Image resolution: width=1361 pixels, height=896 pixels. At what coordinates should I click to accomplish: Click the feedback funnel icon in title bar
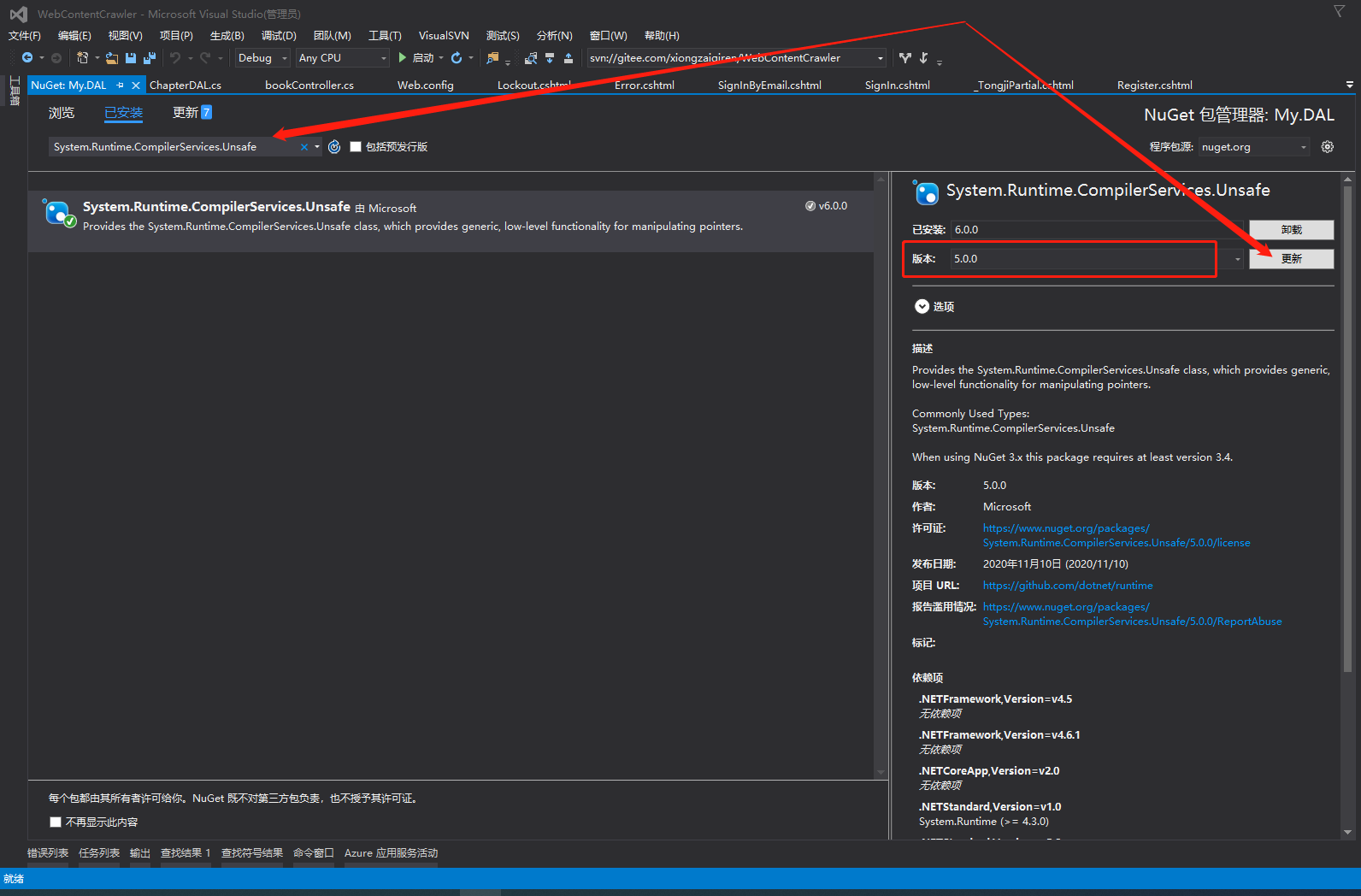point(1339,11)
